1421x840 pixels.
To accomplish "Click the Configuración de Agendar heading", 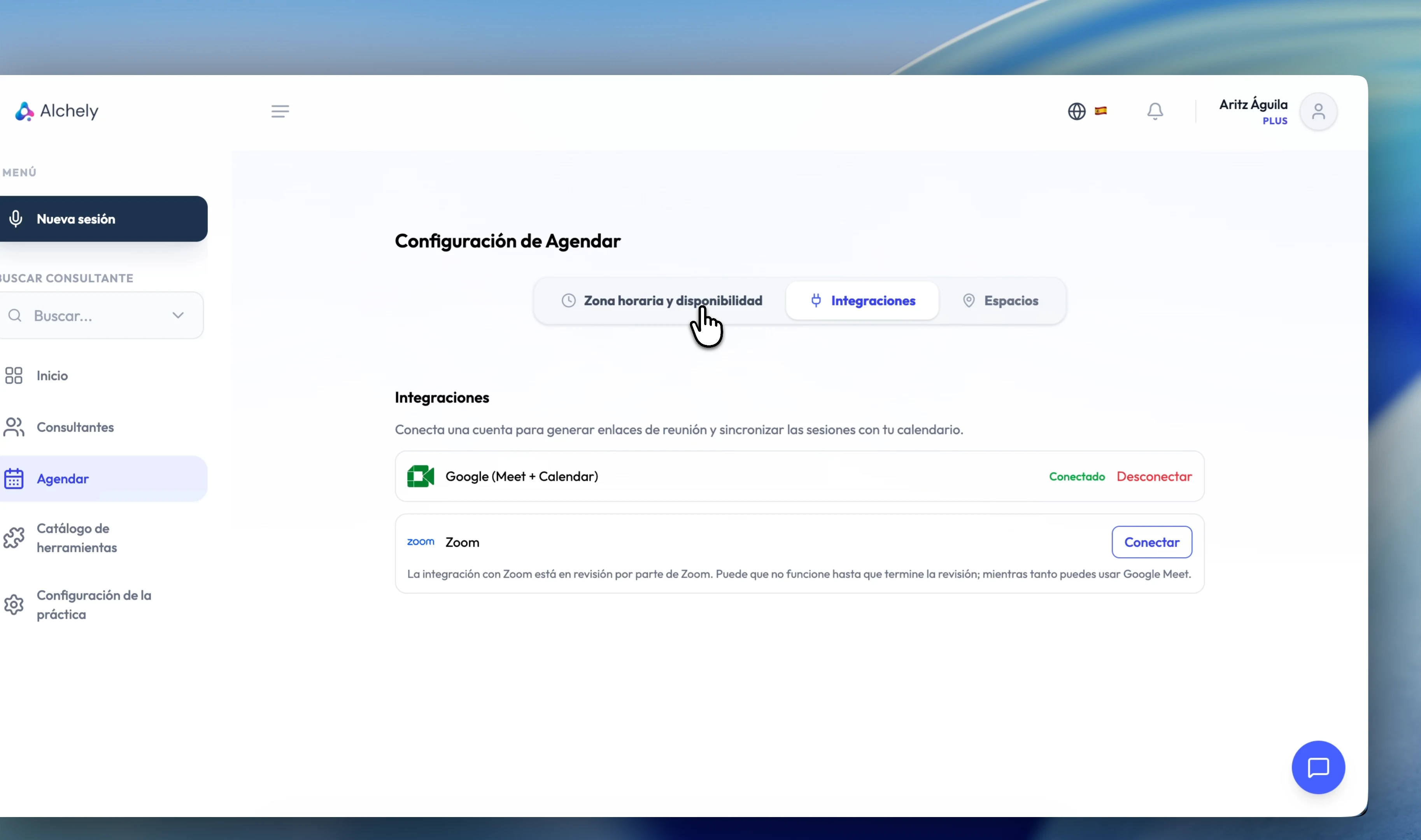I will 507,241.
